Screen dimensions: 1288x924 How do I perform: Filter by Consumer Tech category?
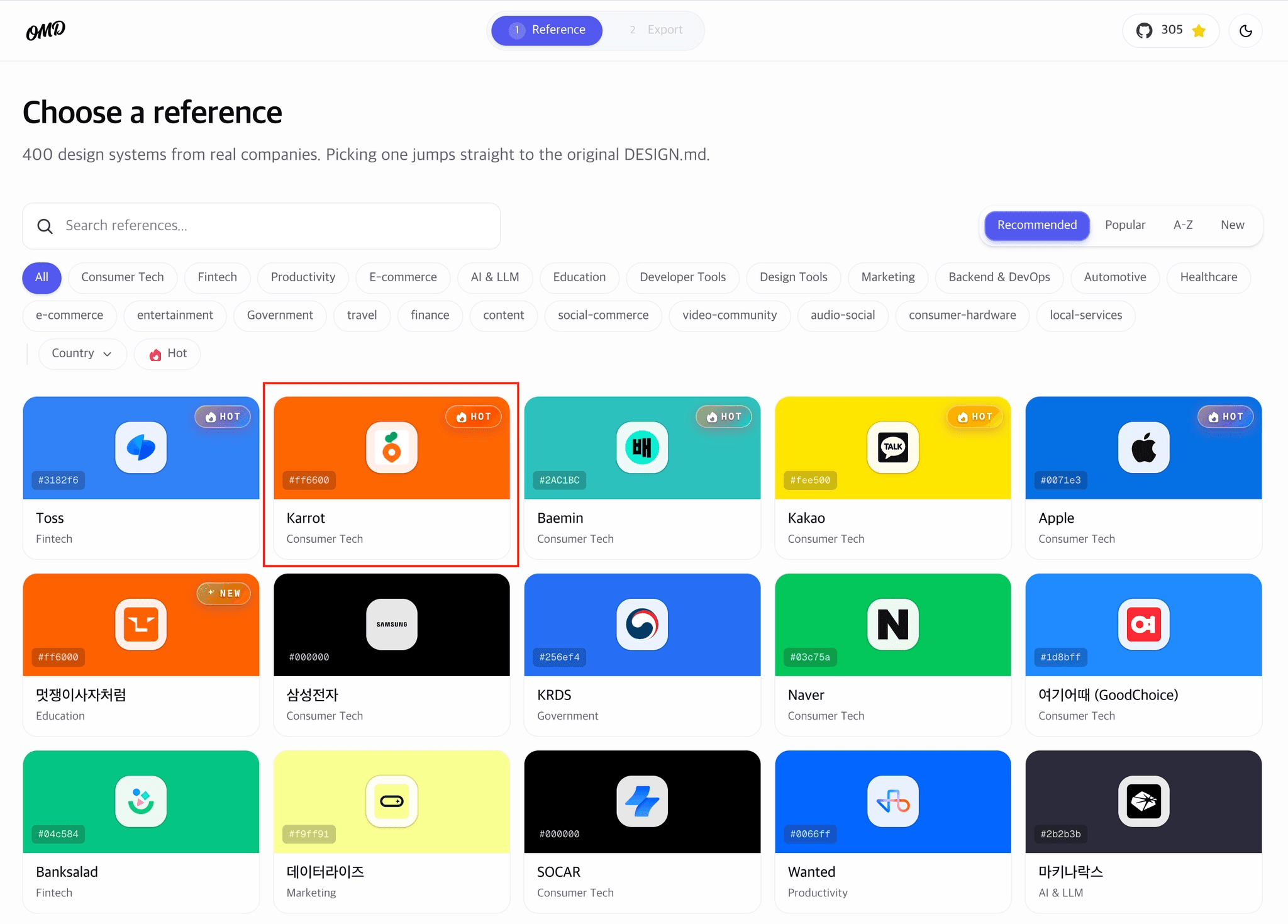click(x=123, y=277)
